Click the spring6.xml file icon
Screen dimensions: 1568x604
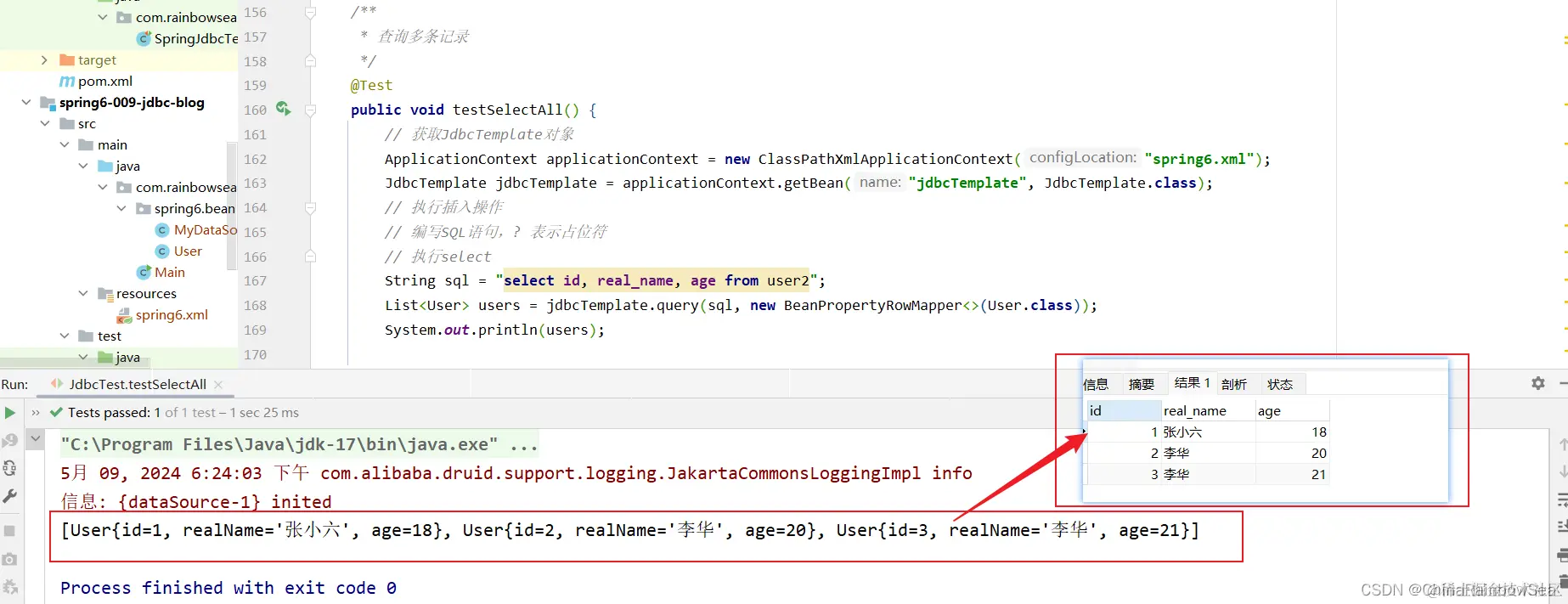click(x=124, y=315)
